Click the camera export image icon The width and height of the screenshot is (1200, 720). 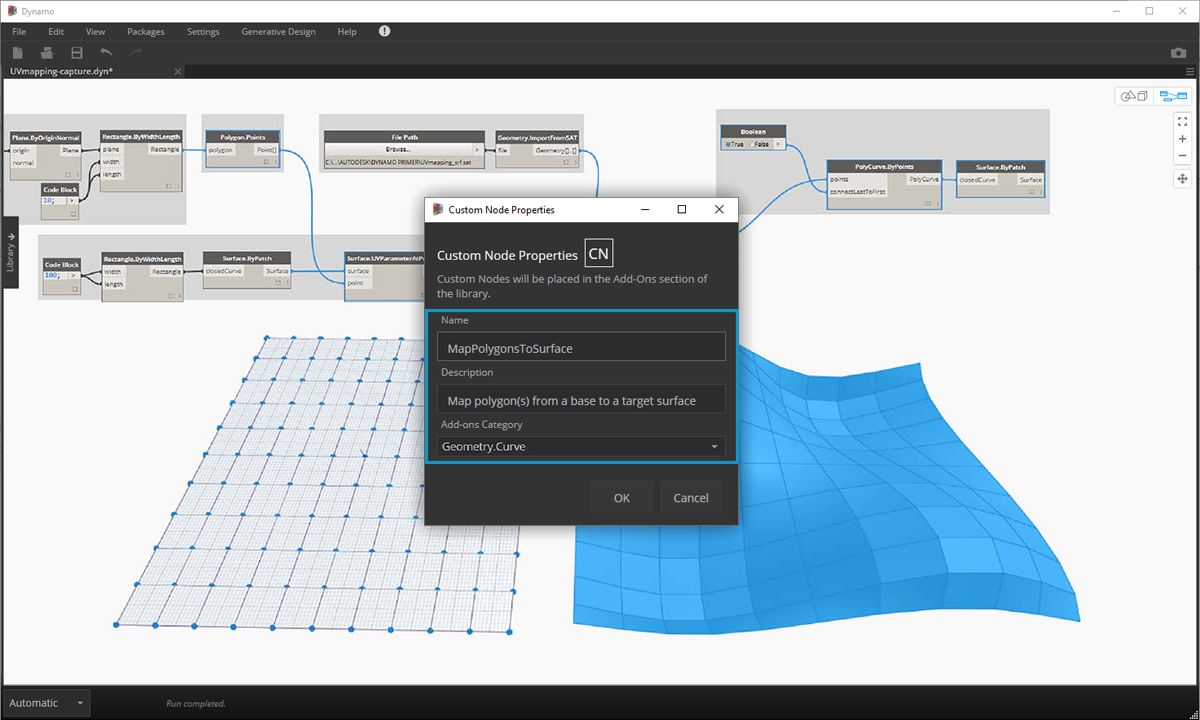click(1178, 52)
